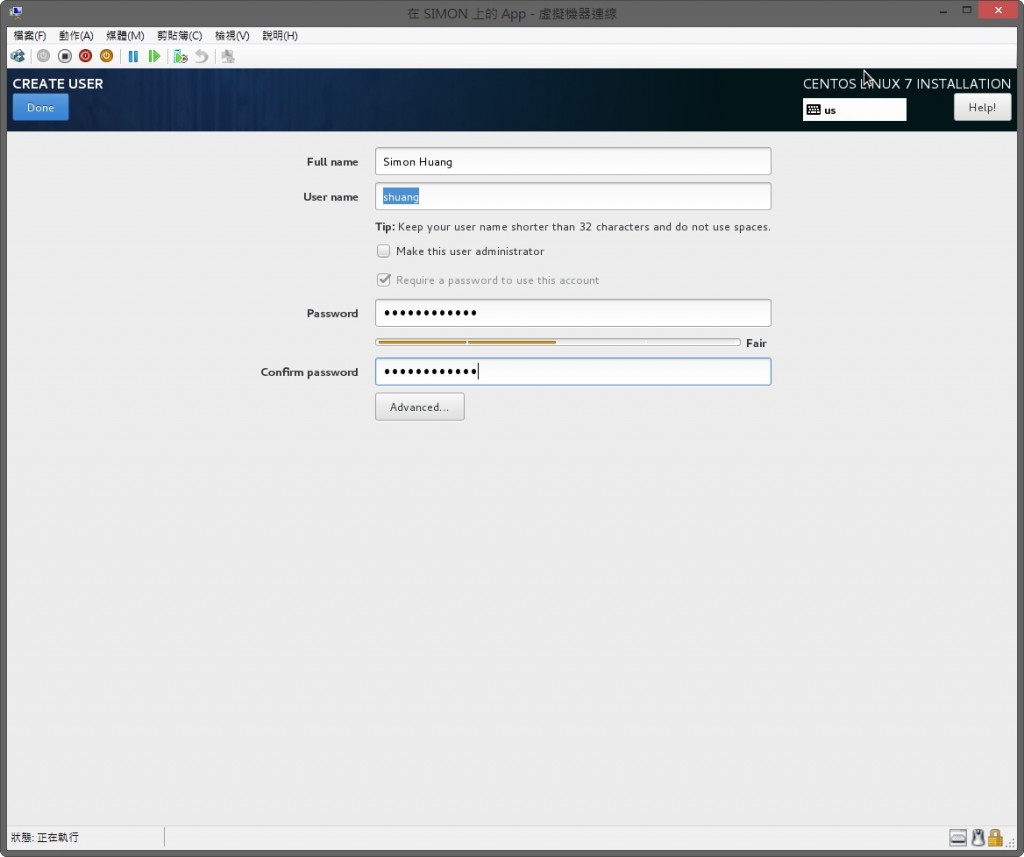Open the 動作(A) menu
Screen dimensions: 1024x857
coord(76,35)
